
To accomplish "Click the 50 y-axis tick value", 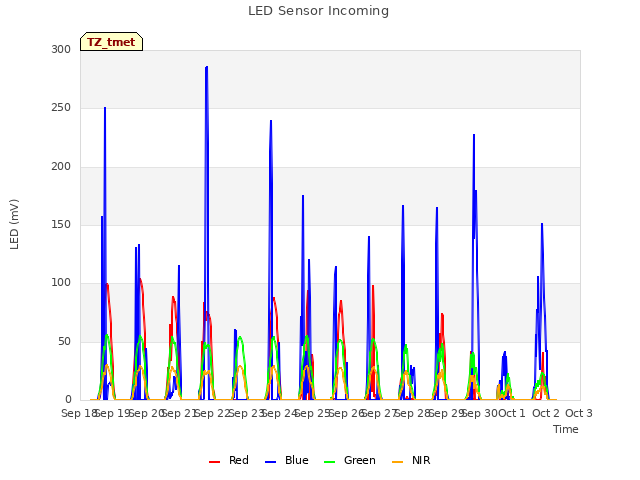I will pos(64,342).
